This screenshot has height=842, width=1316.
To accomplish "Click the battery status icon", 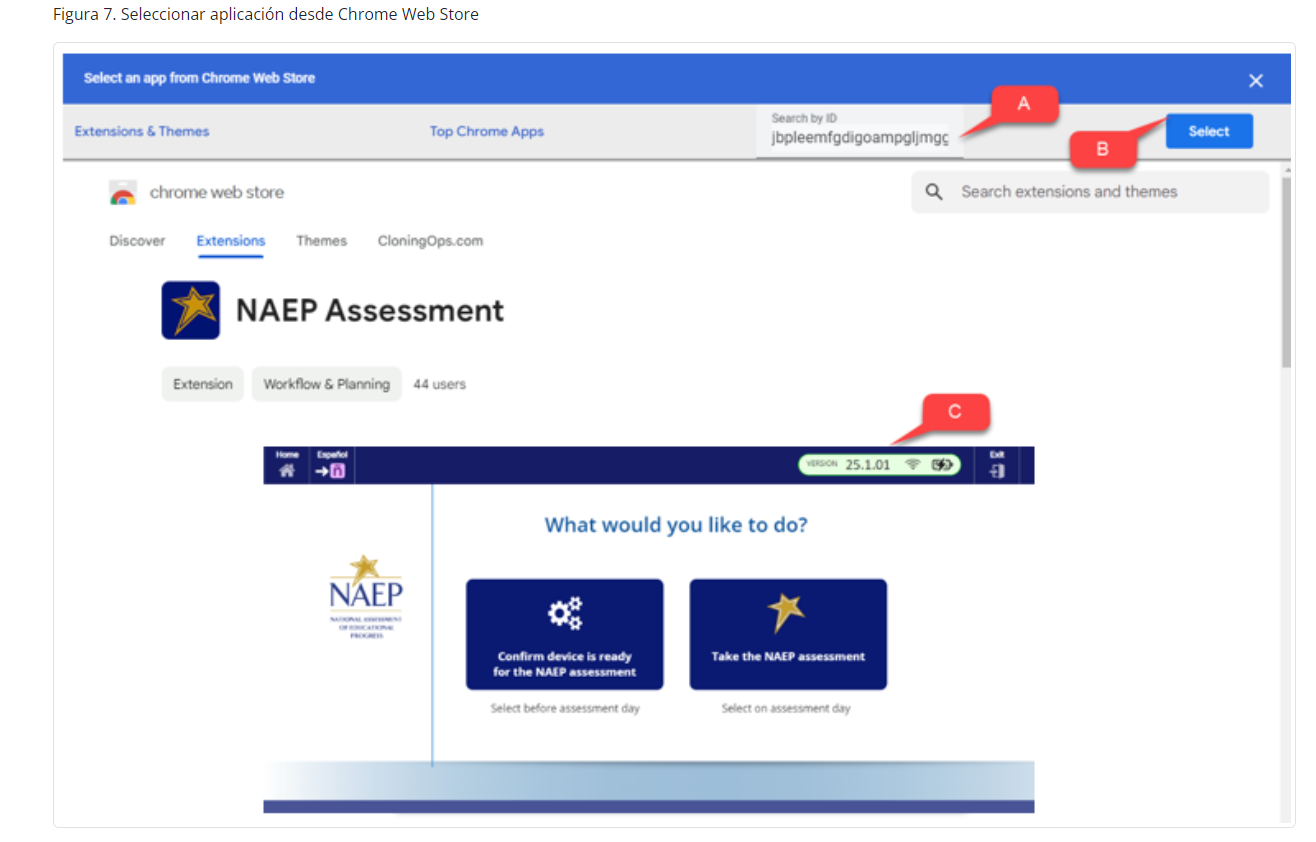I will [x=942, y=465].
